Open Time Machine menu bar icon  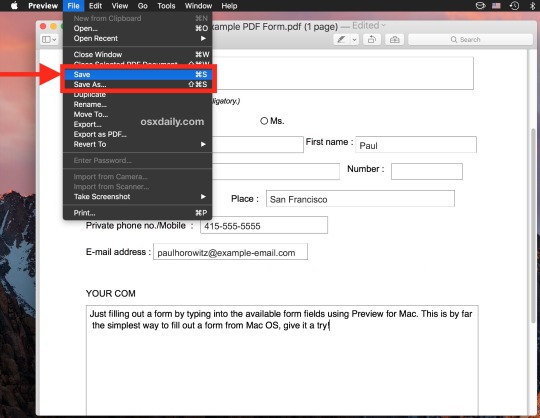click(514, 6)
